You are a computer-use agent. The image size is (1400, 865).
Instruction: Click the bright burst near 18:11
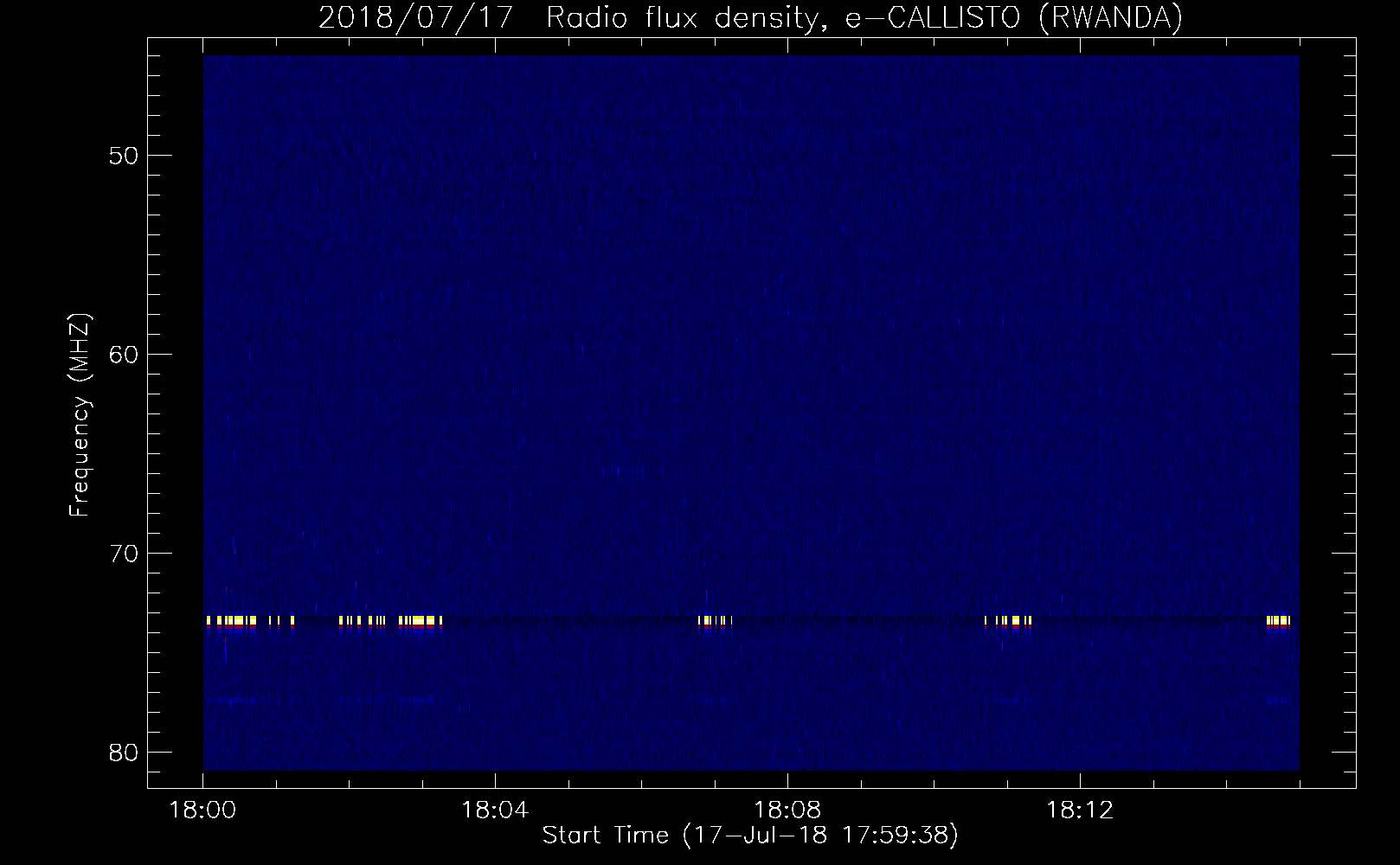pyautogui.click(x=1009, y=621)
